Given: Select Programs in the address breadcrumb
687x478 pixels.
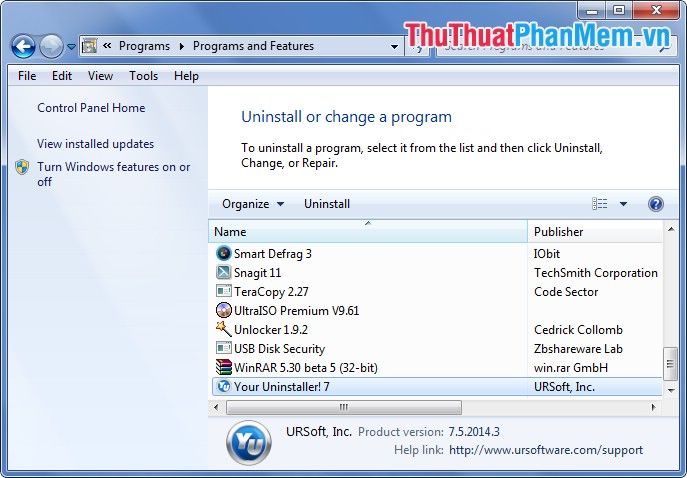Looking at the screenshot, I should 144,46.
